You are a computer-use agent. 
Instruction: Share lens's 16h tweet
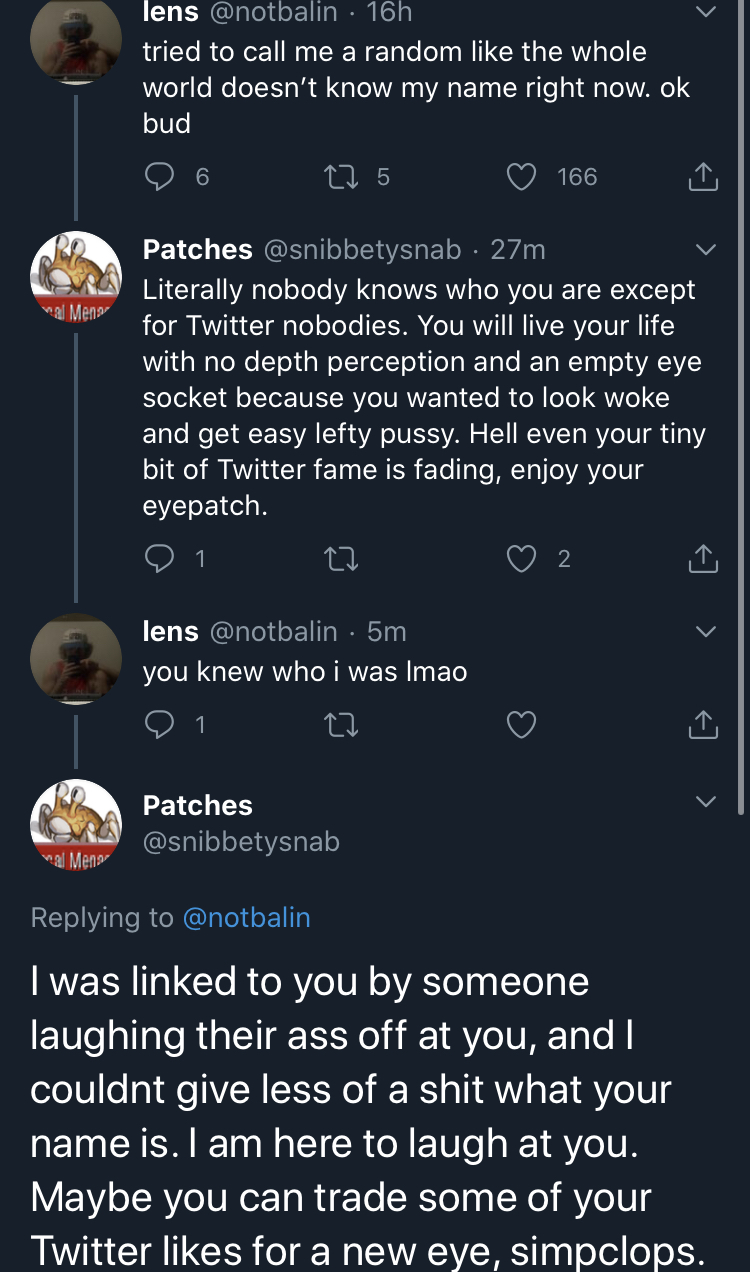pyautogui.click(x=703, y=177)
